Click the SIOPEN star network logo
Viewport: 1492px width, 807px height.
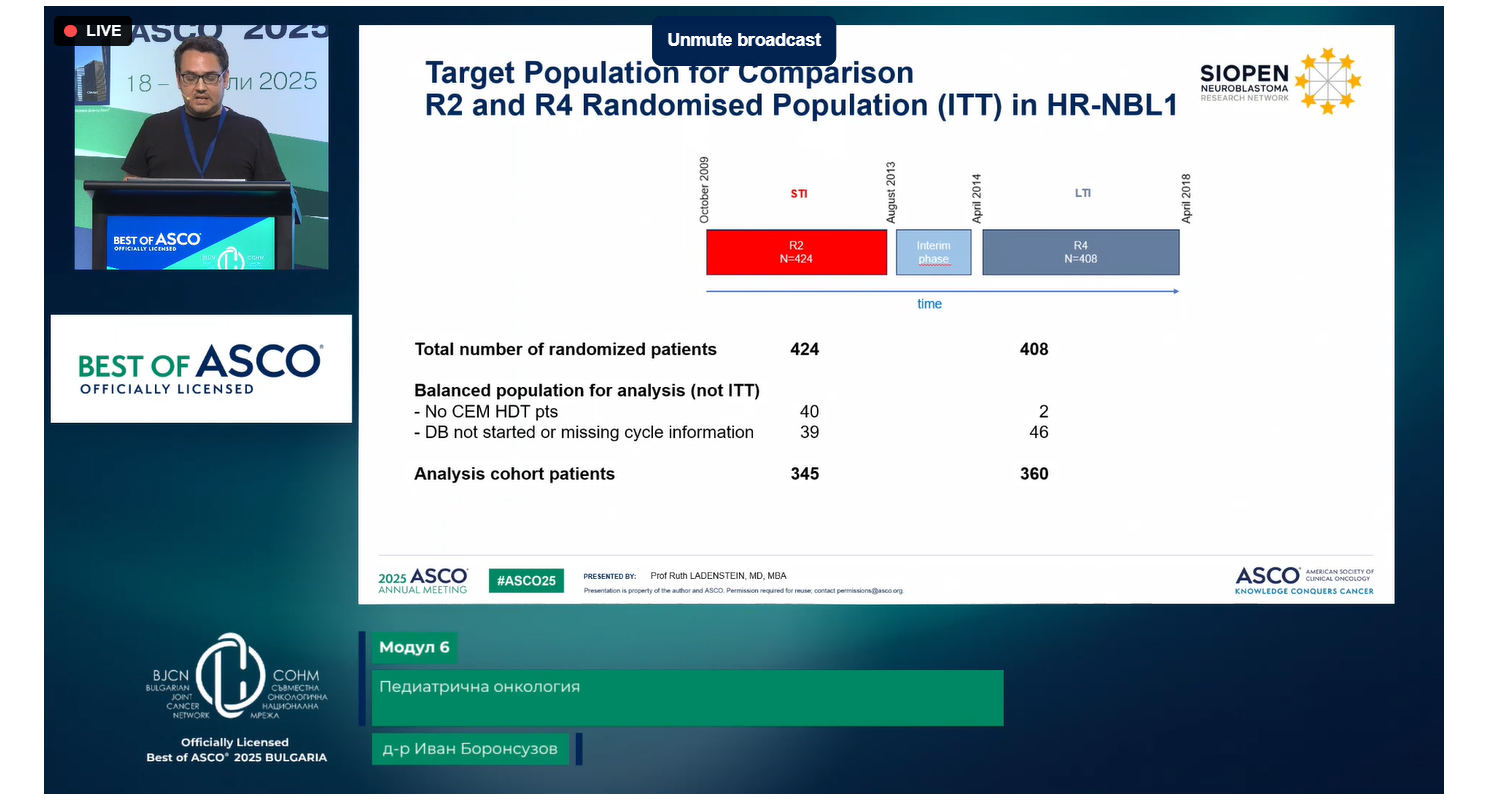[x=1328, y=80]
